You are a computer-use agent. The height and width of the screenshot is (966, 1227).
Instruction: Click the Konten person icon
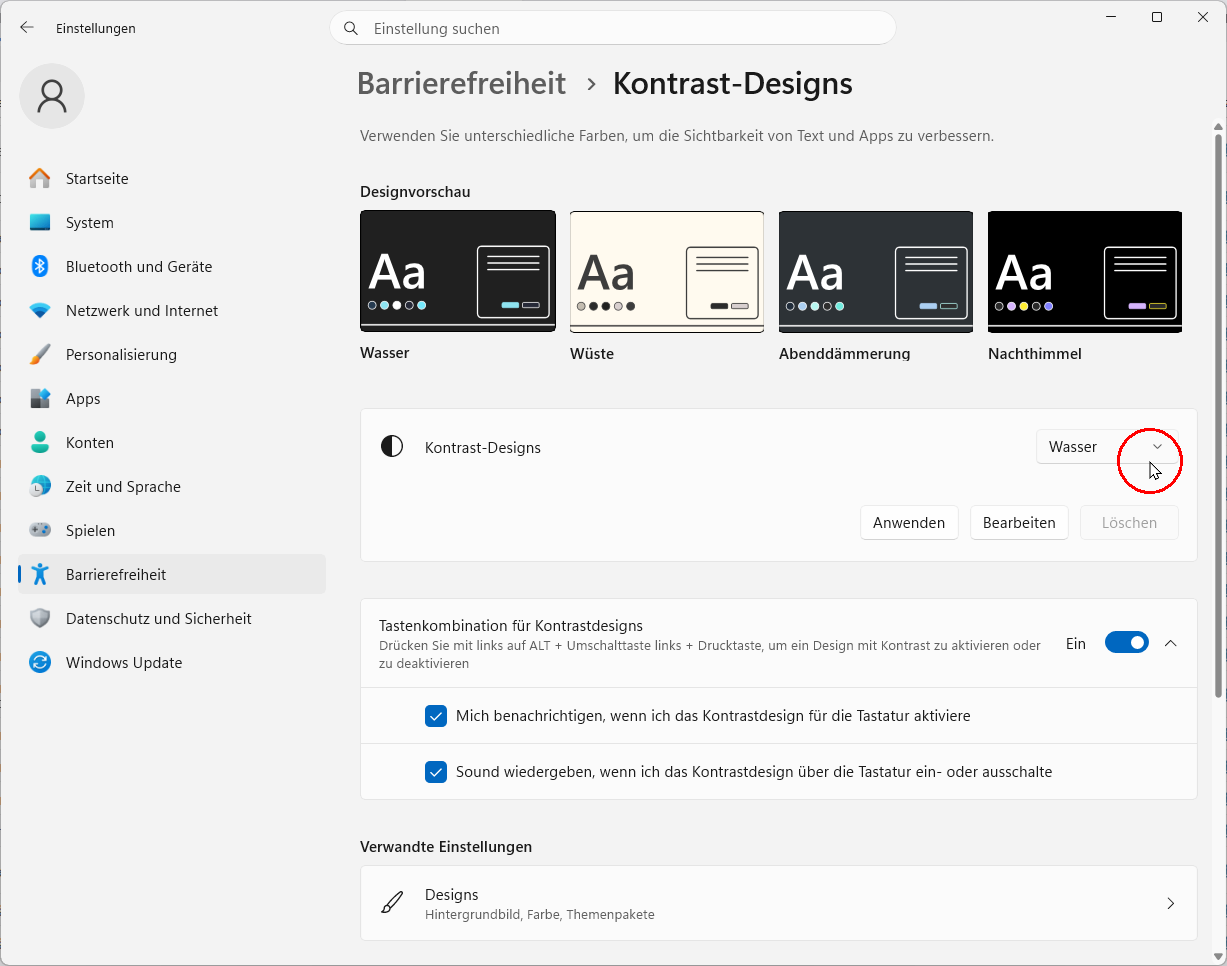point(40,443)
